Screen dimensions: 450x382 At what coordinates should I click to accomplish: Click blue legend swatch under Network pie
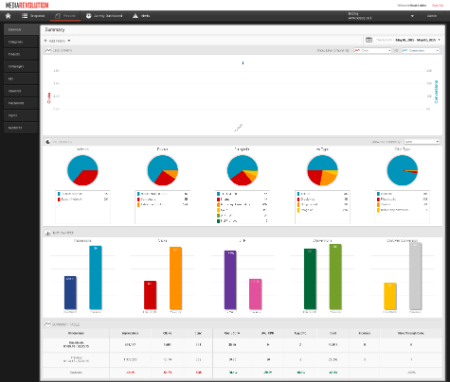coord(59,194)
